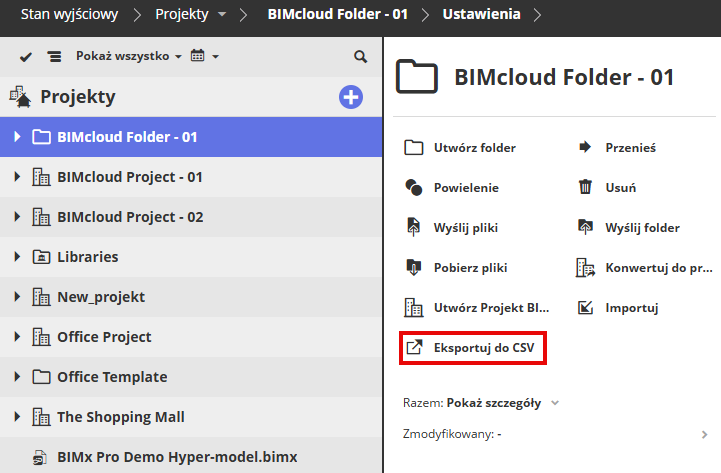
Task: Select BIMx Pro Demo Hyper-model.bimx file
Action: tap(191, 455)
